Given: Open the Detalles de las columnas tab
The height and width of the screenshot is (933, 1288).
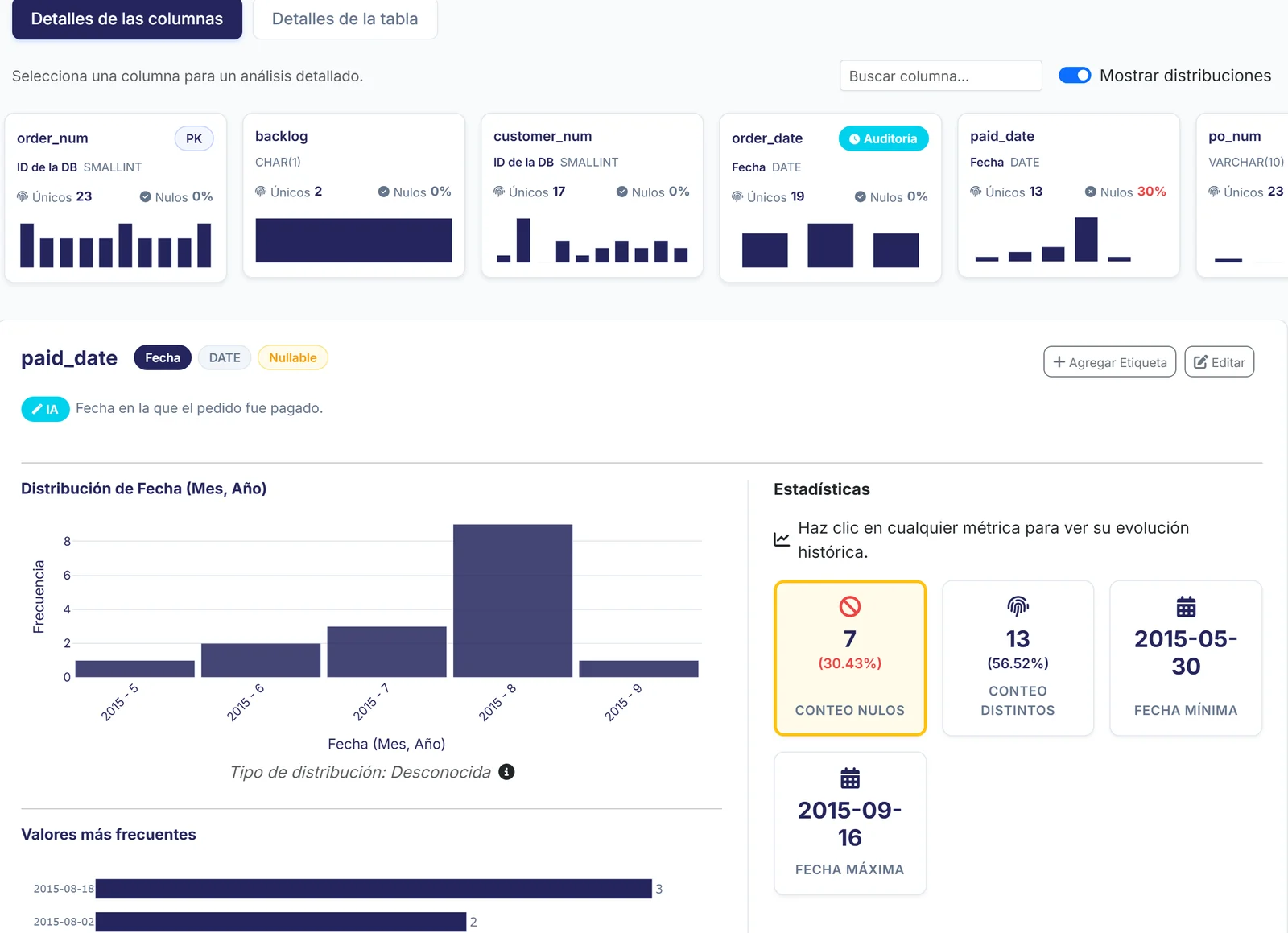Looking at the screenshot, I should click(x=127, y=19).
